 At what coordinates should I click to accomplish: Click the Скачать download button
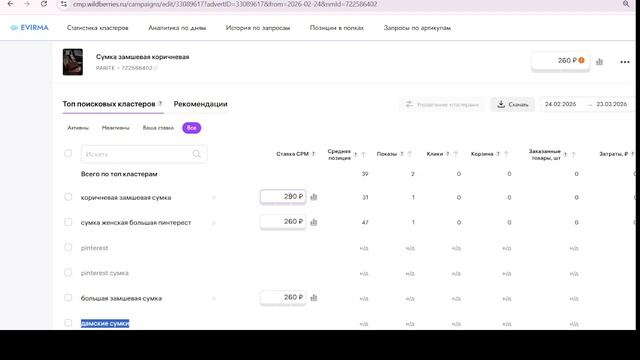512,104
